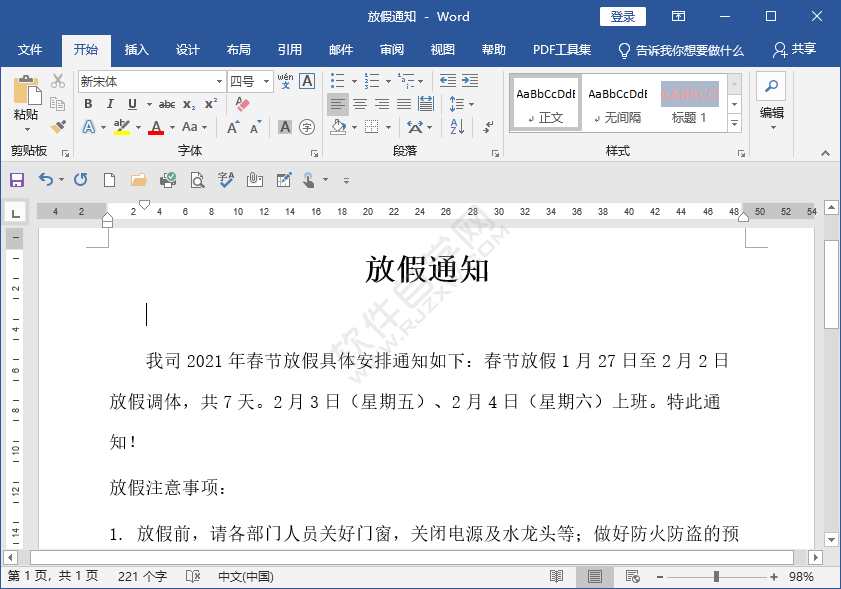Open the 文件 menu
The height and width of the screenshot is (589, 841).
tap(31, 49)
